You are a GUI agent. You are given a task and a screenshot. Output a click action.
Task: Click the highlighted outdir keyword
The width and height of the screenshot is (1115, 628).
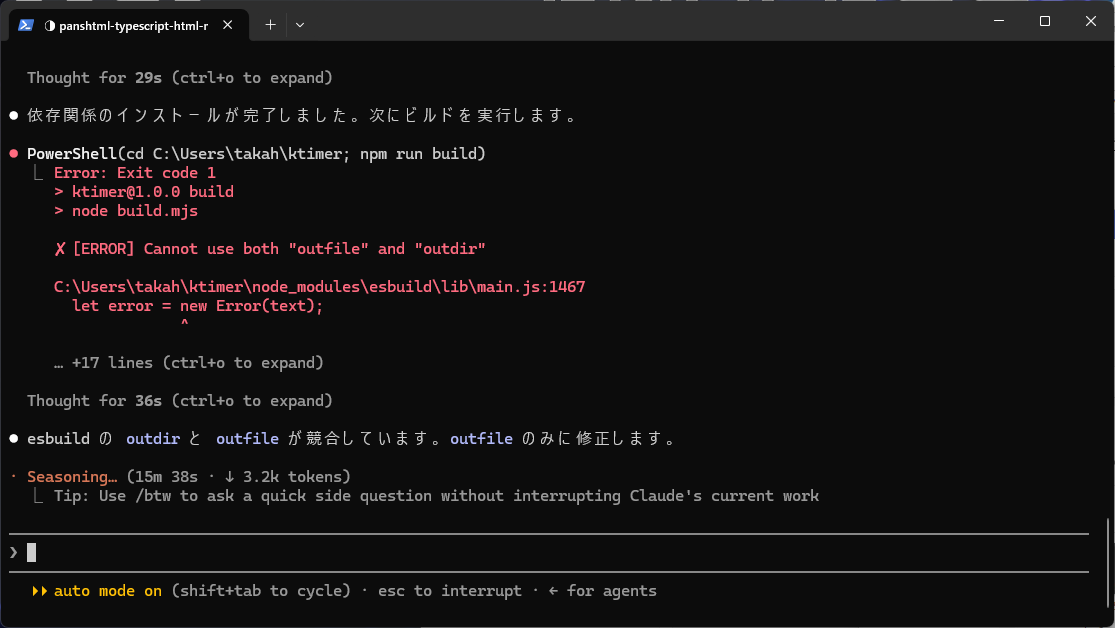pyautogui.click(x=153, y=439)
